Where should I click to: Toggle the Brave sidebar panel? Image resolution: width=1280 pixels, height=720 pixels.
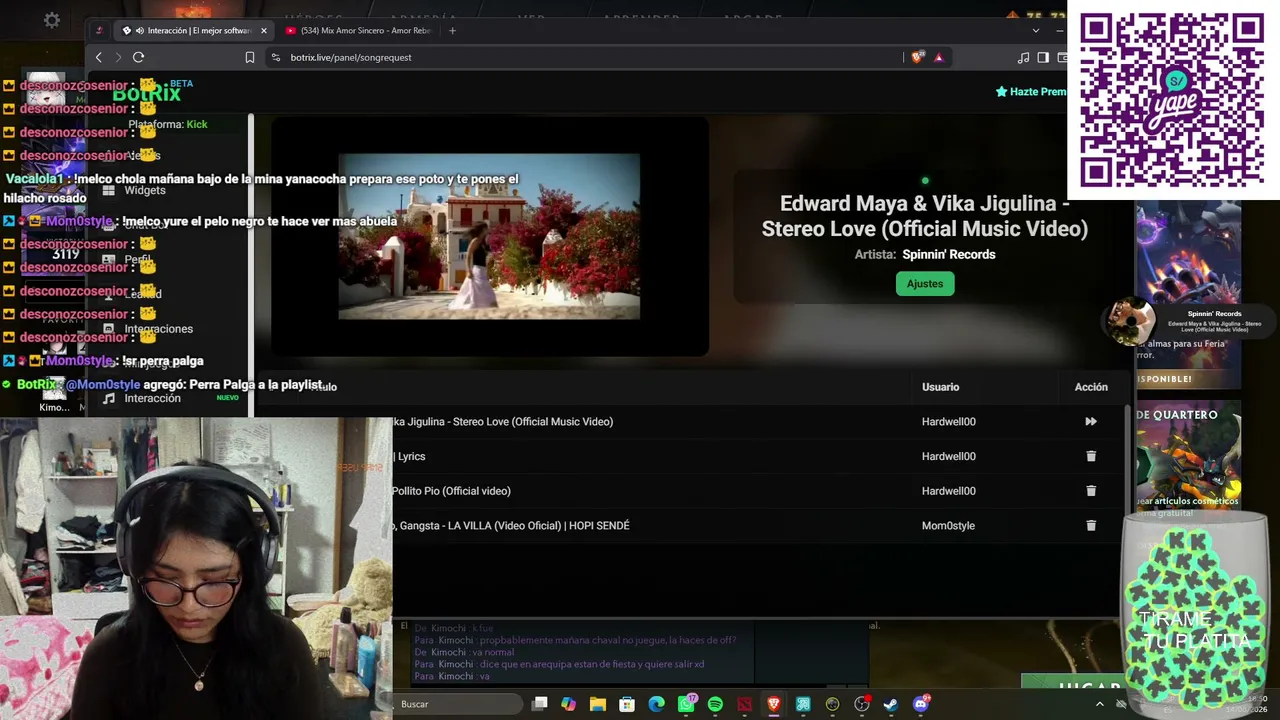coord(1043,57)
